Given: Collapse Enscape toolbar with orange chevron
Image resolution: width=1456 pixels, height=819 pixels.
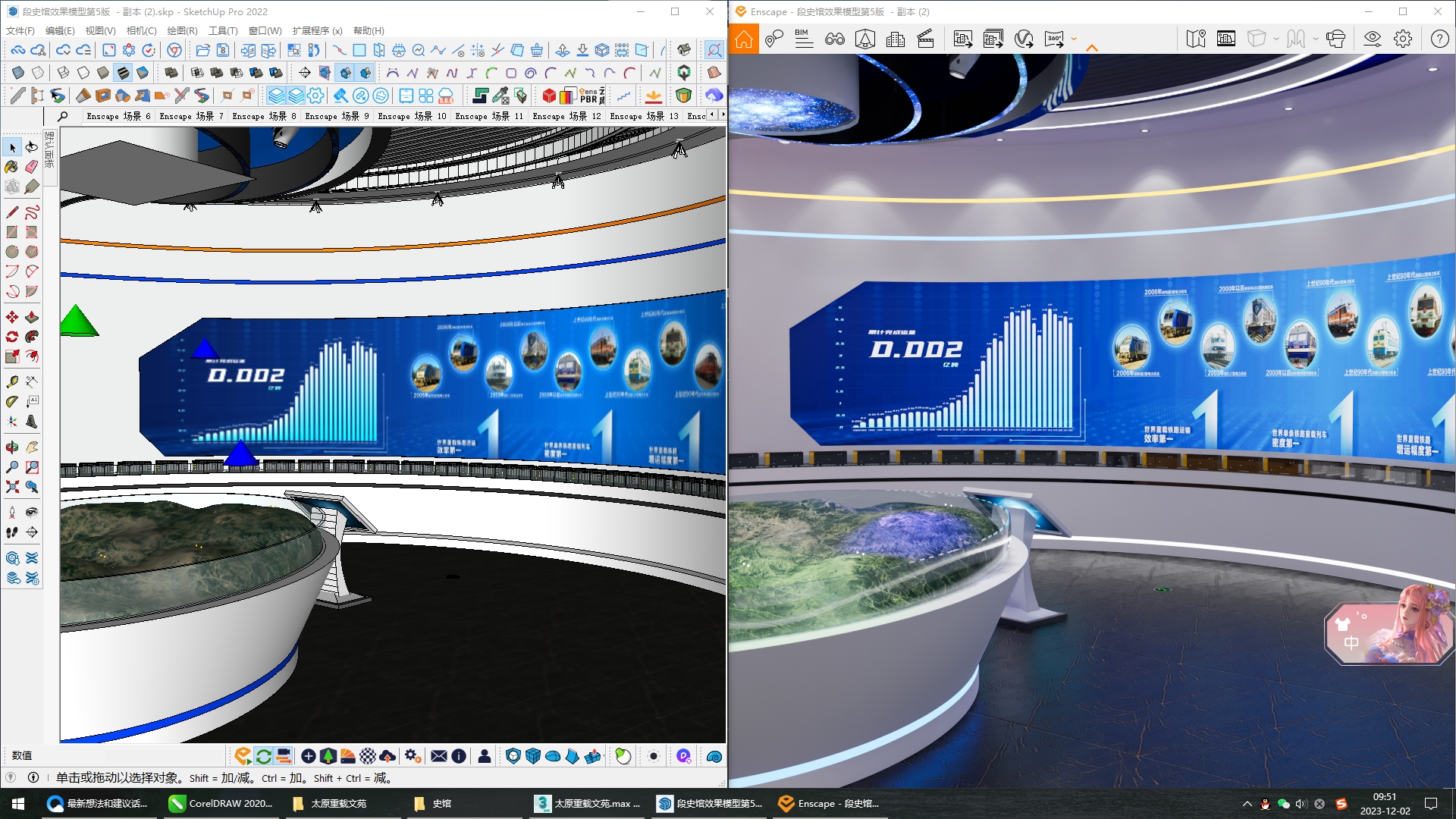Looking at the screenshot, I should 1092,49.
